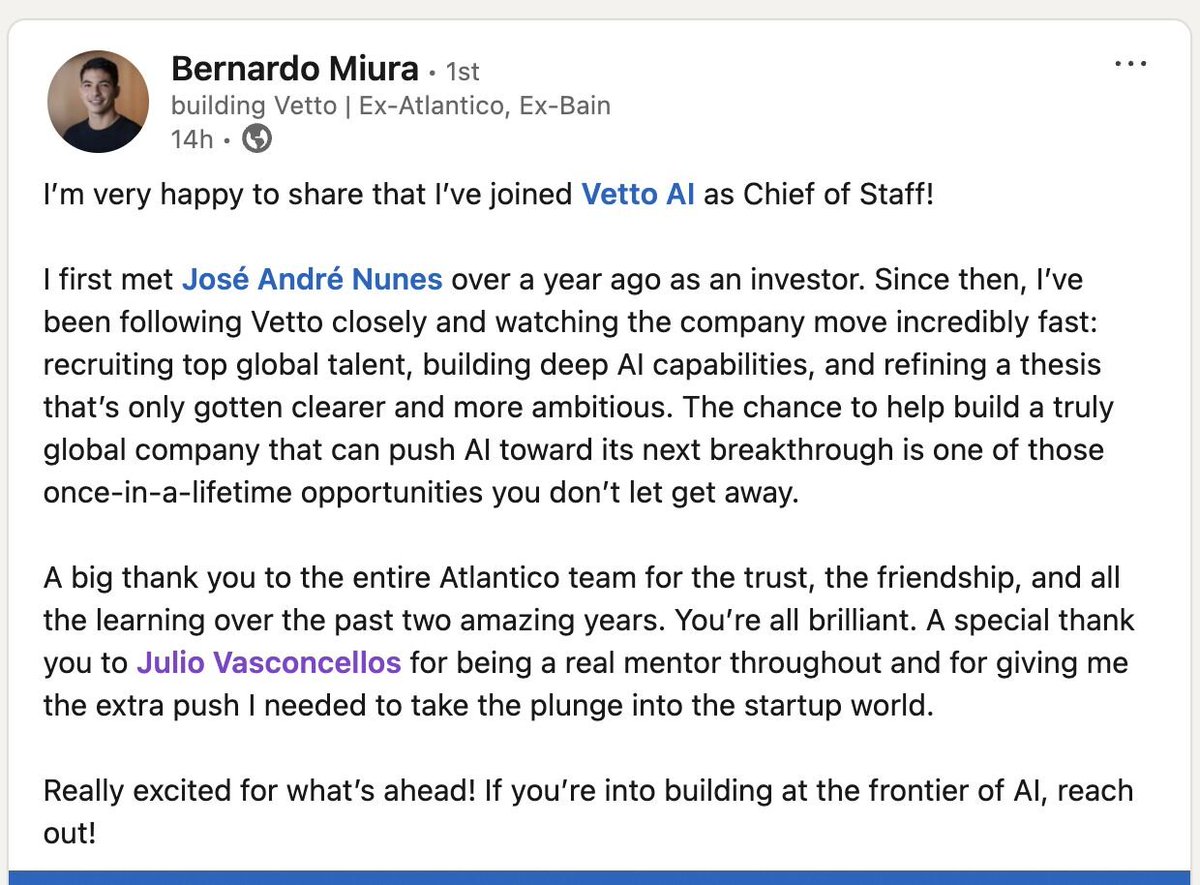
Task: Click the sentence 'Really excited for what's ahead!'
Action: coord(260,790)
